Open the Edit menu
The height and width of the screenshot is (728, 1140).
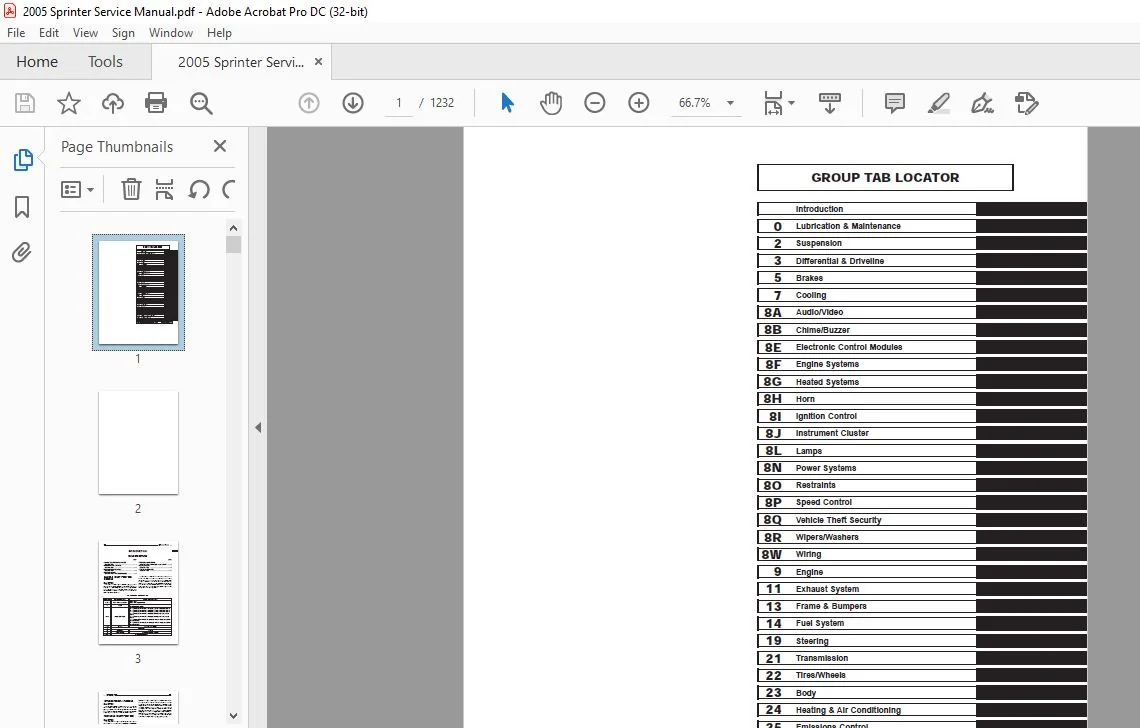[49, 33]
